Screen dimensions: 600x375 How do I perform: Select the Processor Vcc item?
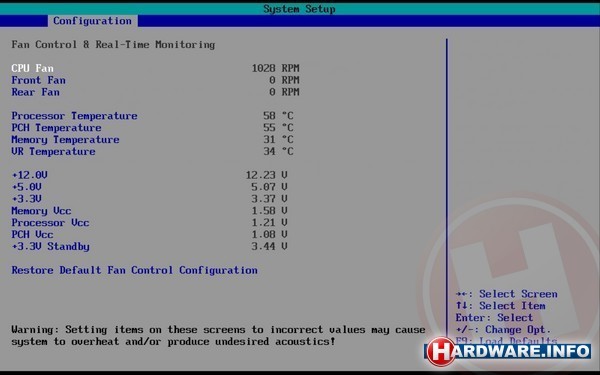point(50,222)
